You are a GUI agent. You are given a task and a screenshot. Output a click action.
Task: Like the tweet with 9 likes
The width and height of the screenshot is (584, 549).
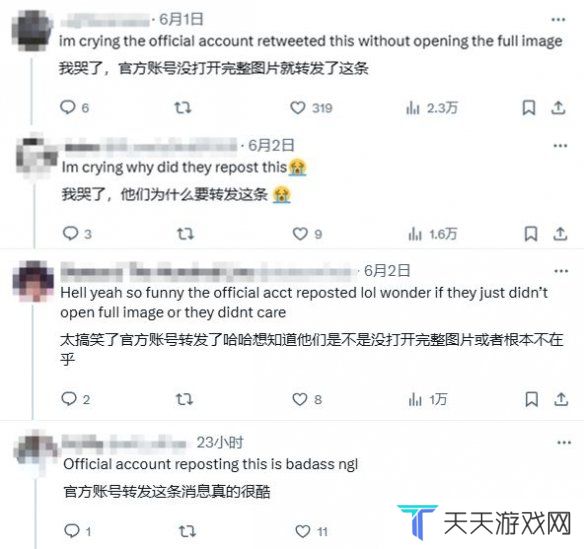pos(300,234)
